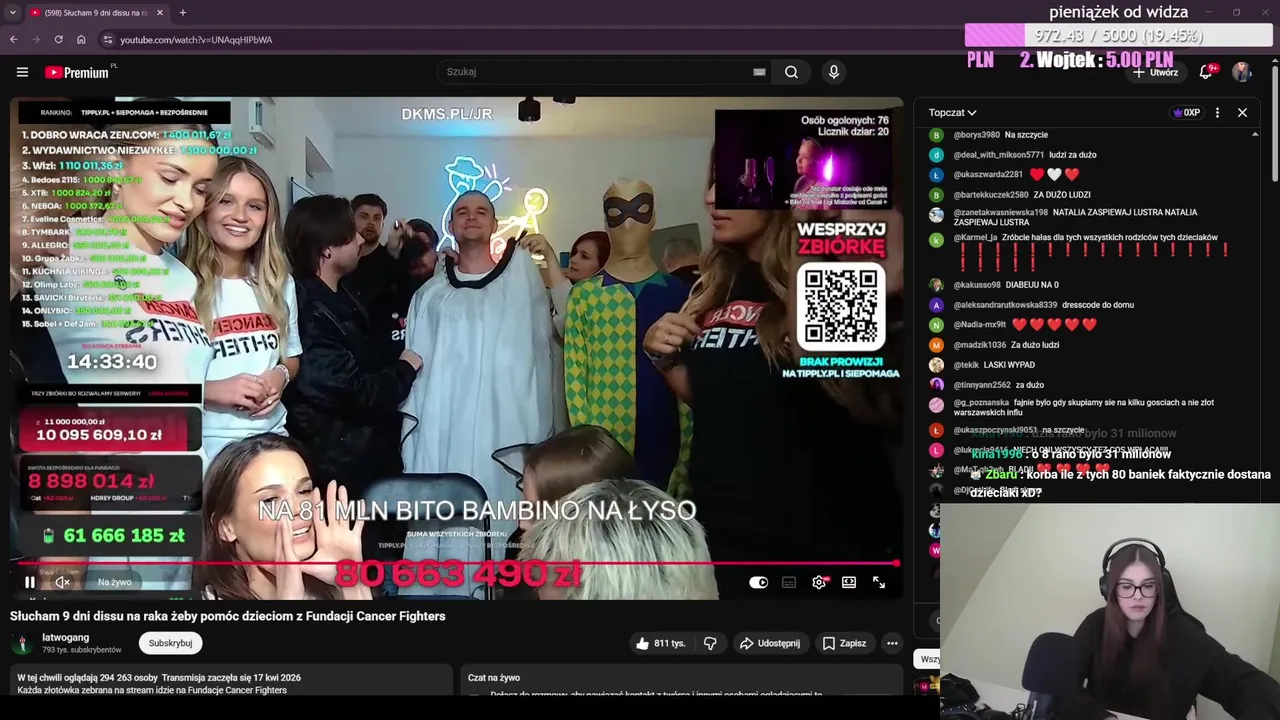Open a new browser tab with plus

[182, 13]
